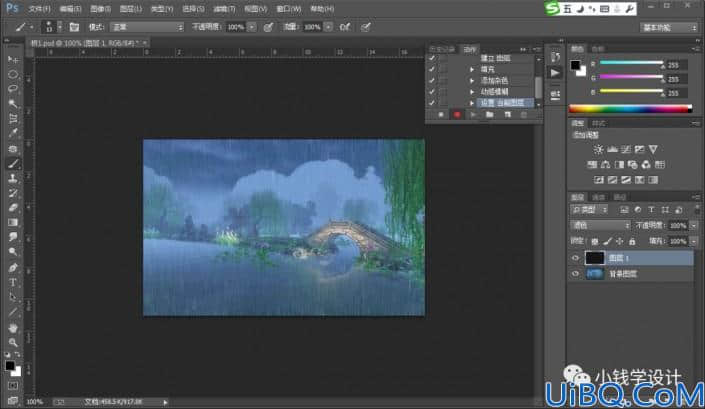Select the Horizontal Type tool

13,282
